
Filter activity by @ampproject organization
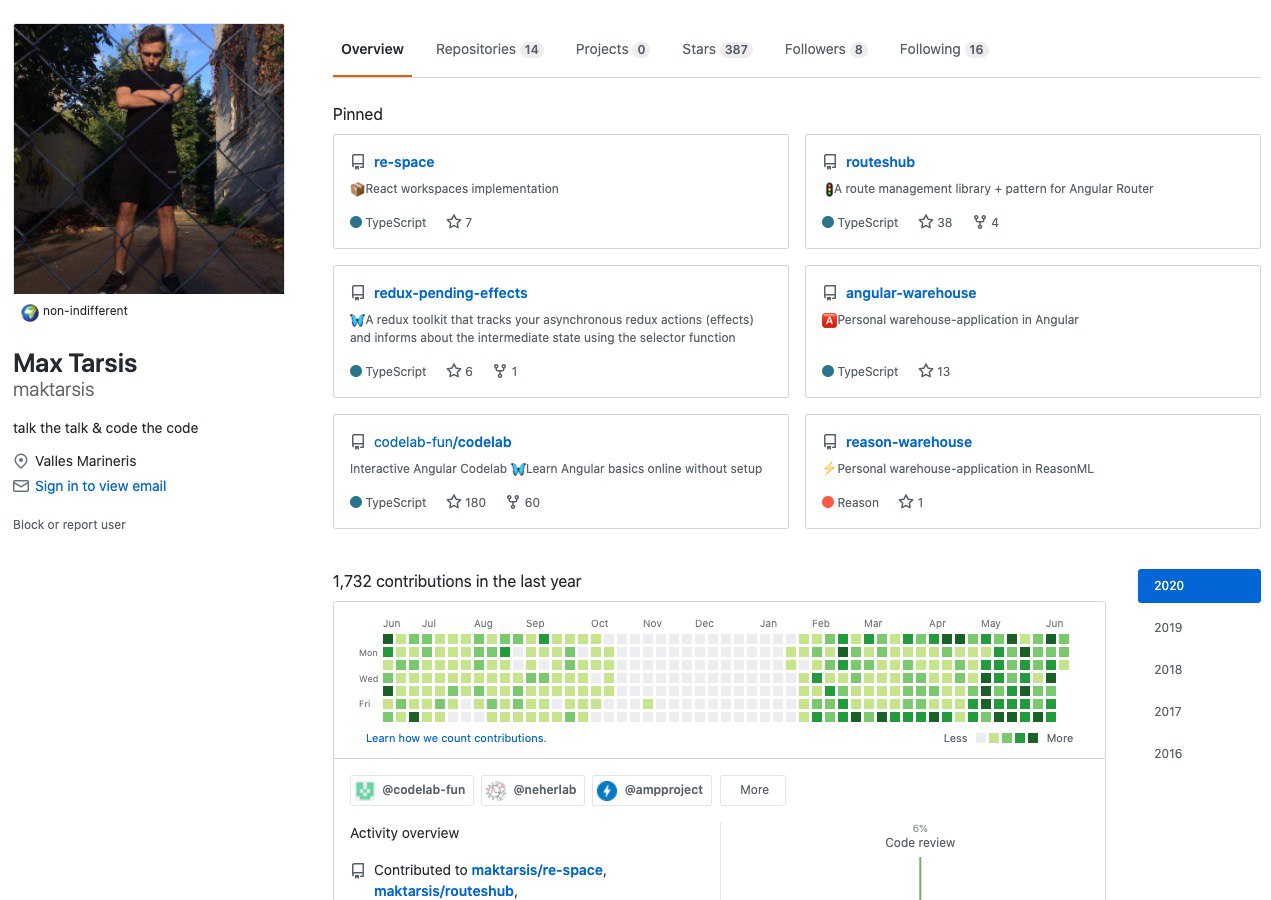(652, 790)
